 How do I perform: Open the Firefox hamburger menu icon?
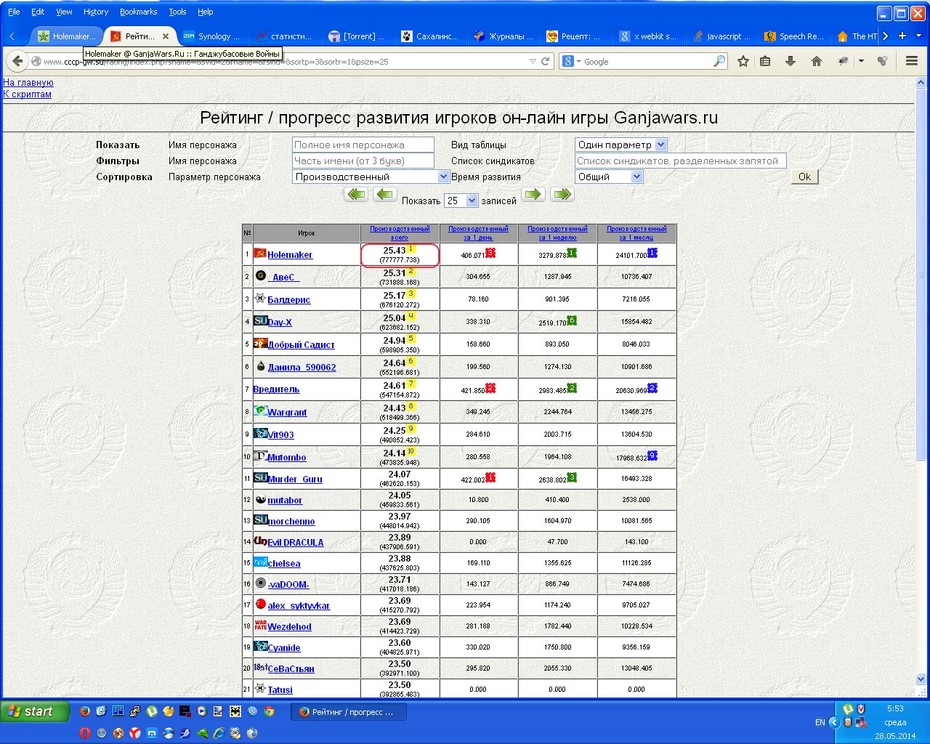click(x=912, y=61)
